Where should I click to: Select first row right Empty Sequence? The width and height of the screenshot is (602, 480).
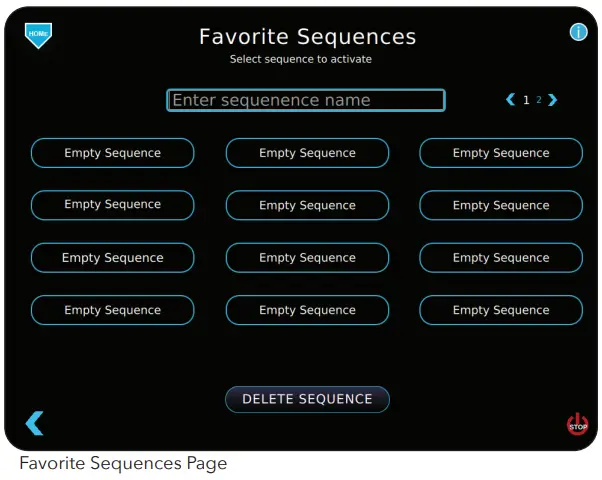(x=500, y=153)
